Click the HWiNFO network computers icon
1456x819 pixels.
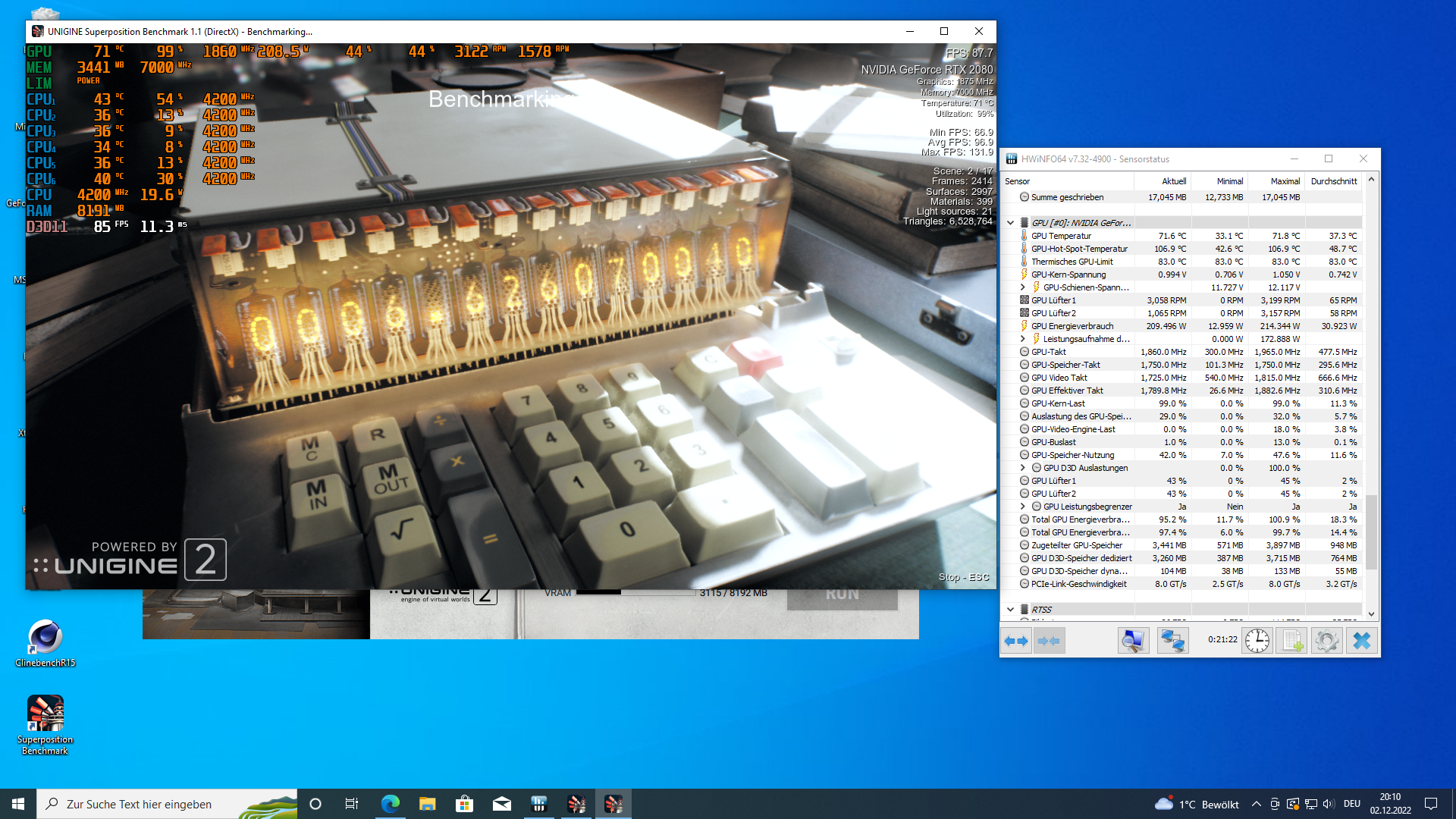(1172, 641)
